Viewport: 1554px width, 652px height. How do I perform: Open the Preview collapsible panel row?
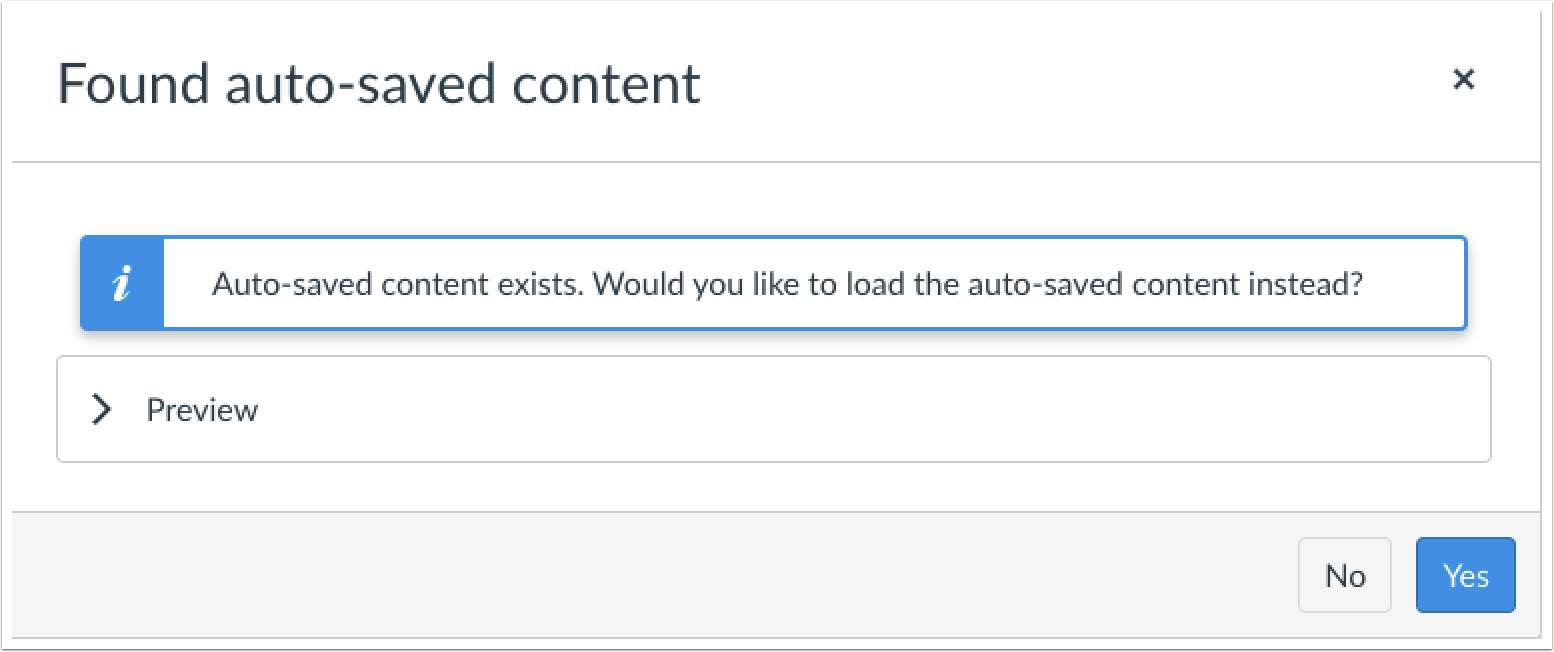(x=773, y=409)
